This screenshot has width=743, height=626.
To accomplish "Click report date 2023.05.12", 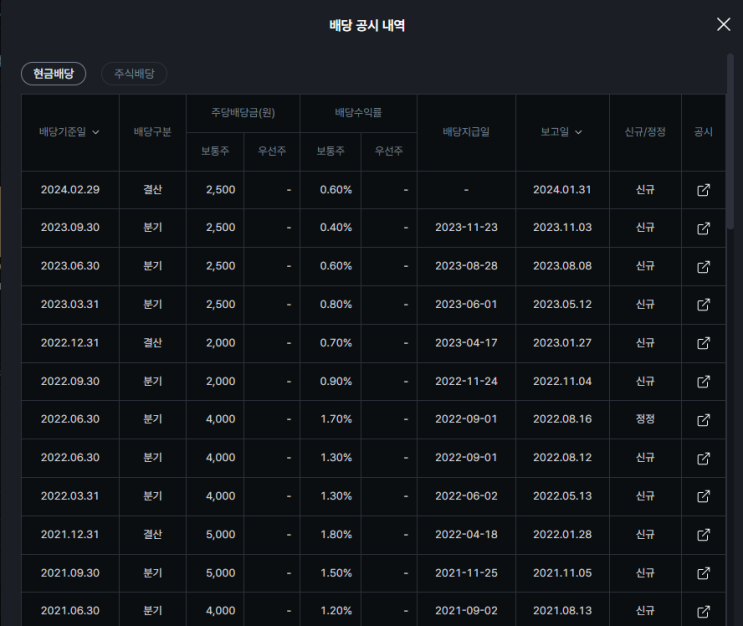I will tap(562, 304).
